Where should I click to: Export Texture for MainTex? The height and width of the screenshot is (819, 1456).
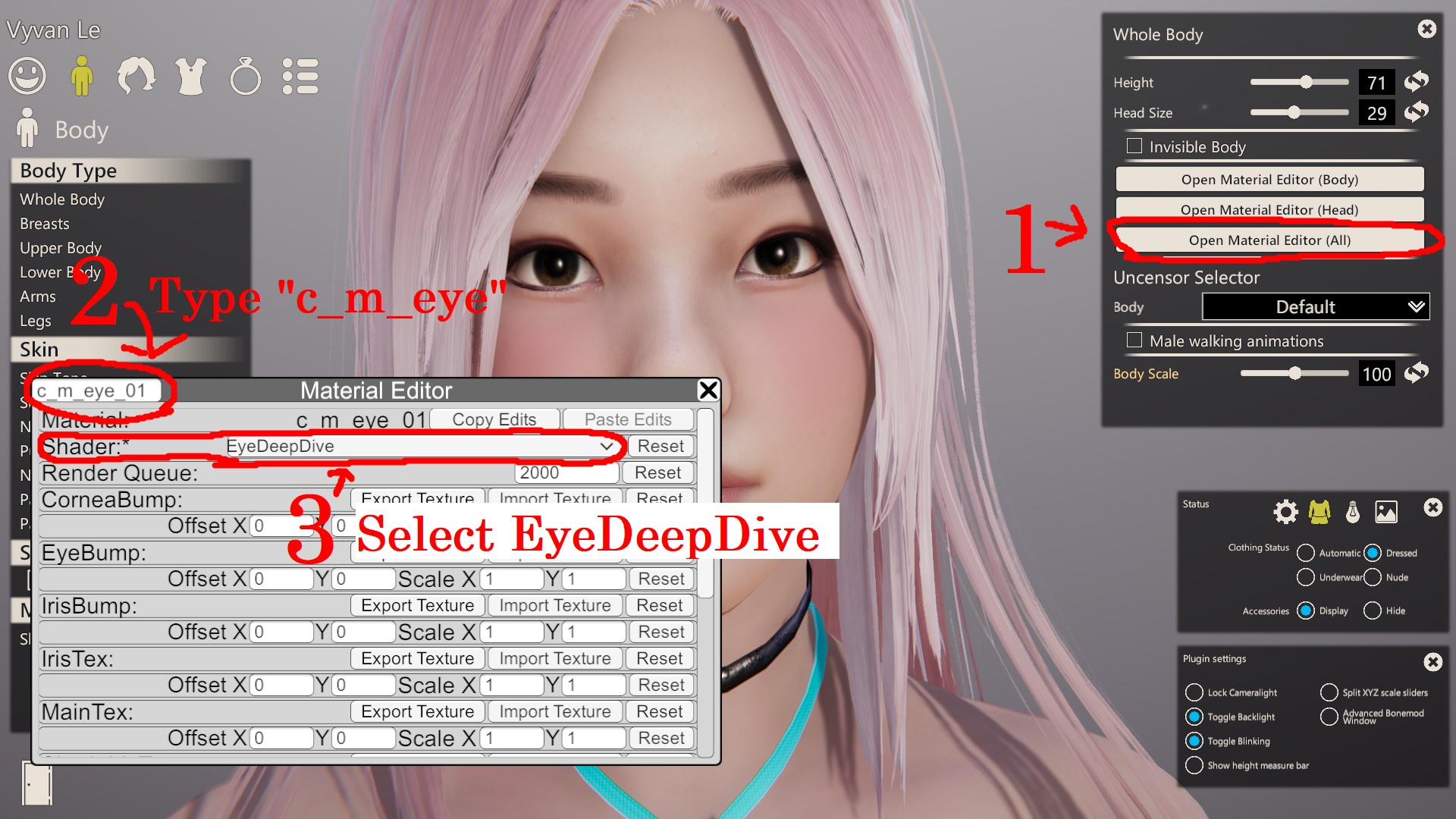[417, 711]
